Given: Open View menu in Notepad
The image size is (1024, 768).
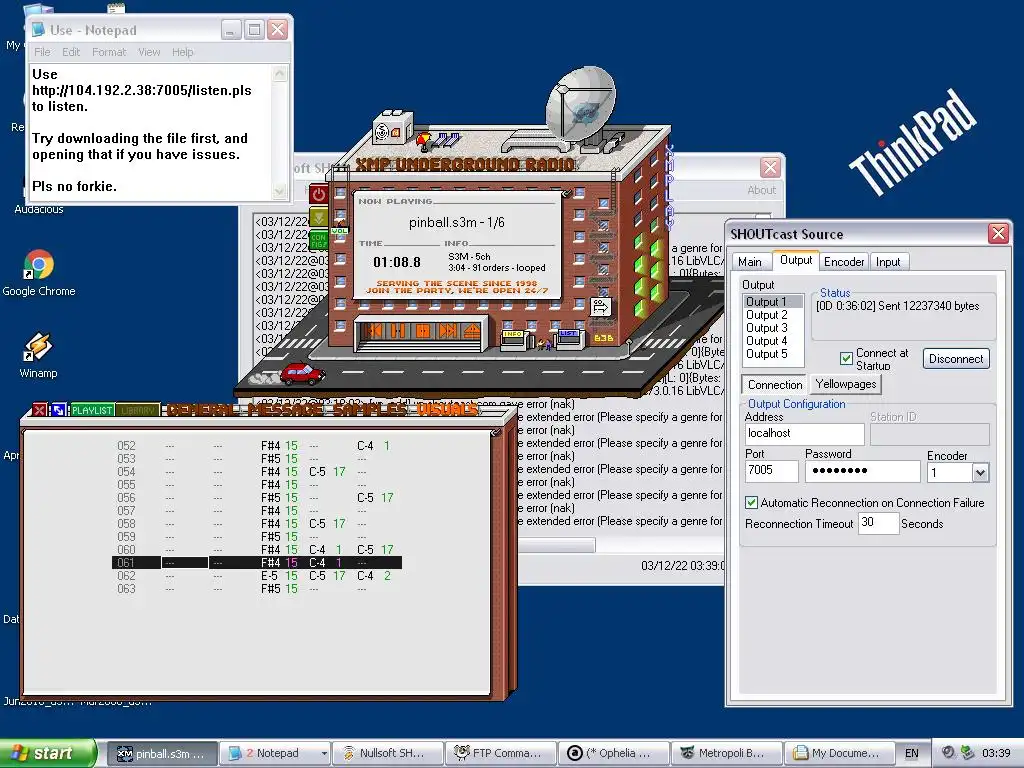Looking at the screenshot, I should (x=149, y=52).
